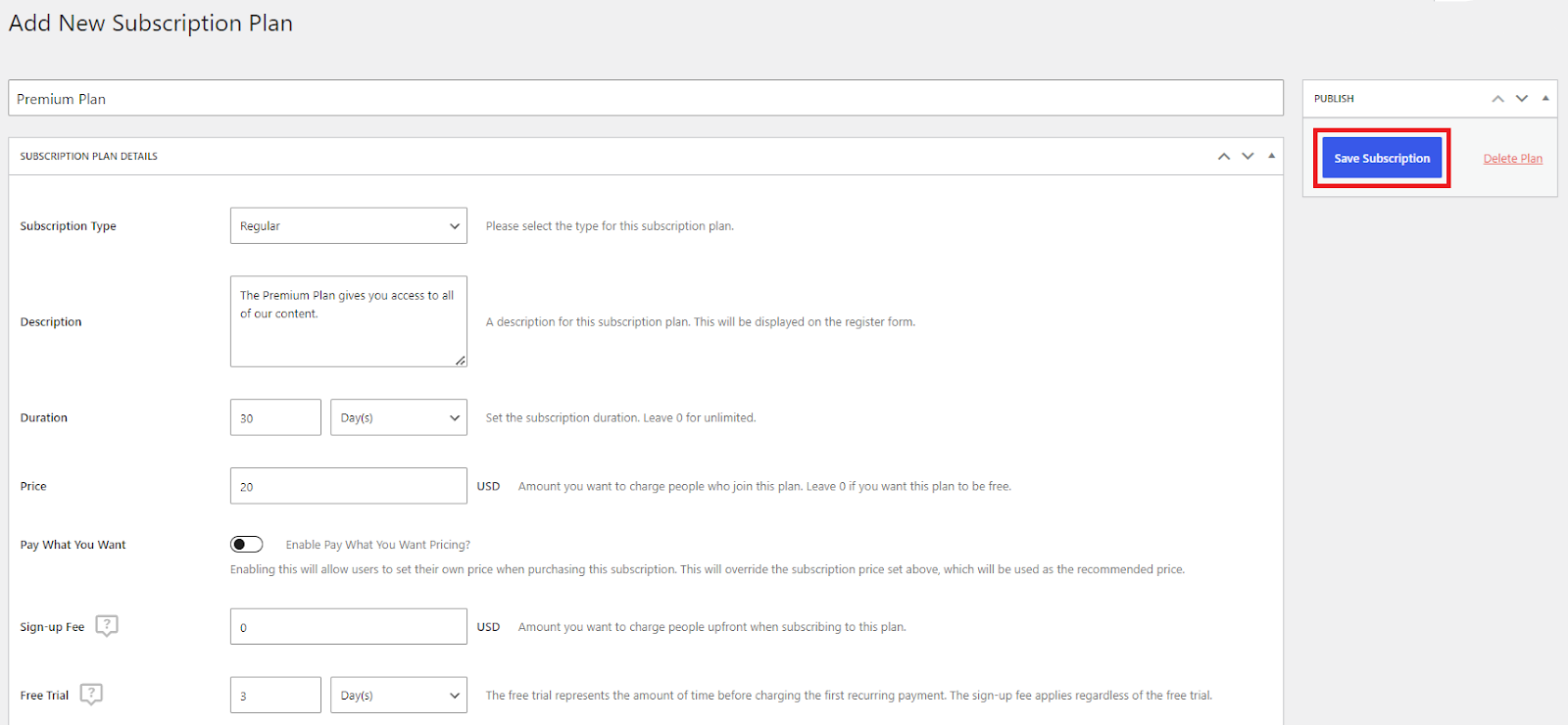Click the Save Subscription button

coord(1382,158)
